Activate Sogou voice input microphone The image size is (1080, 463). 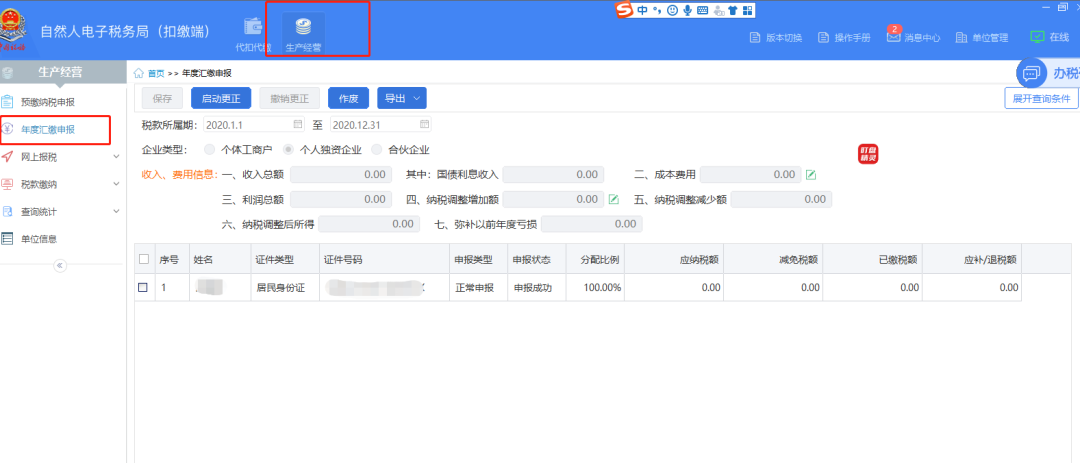click(x=687, y=10)
